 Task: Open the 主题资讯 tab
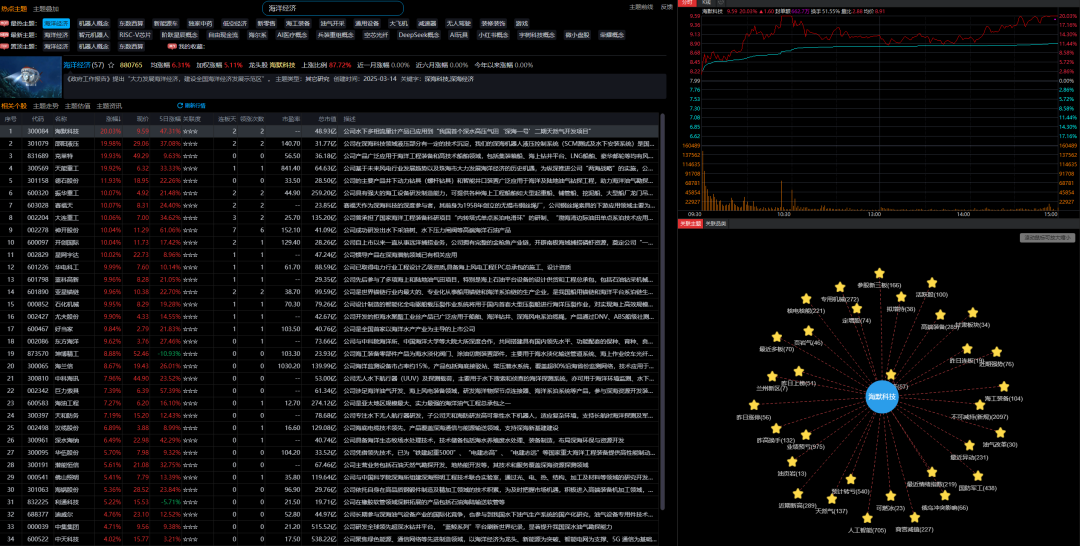[109, 106]
